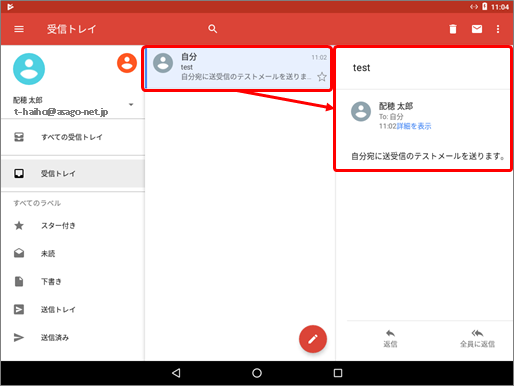This screenshot has height=386, width=514.
Task: Click the email subject test in reading pane
Action: [x=361, y=68]
